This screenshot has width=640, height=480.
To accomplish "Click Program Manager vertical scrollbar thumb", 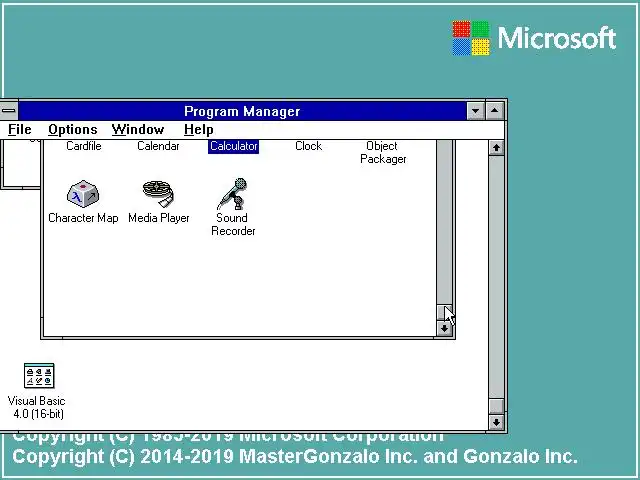I will (x=496, y=406).
